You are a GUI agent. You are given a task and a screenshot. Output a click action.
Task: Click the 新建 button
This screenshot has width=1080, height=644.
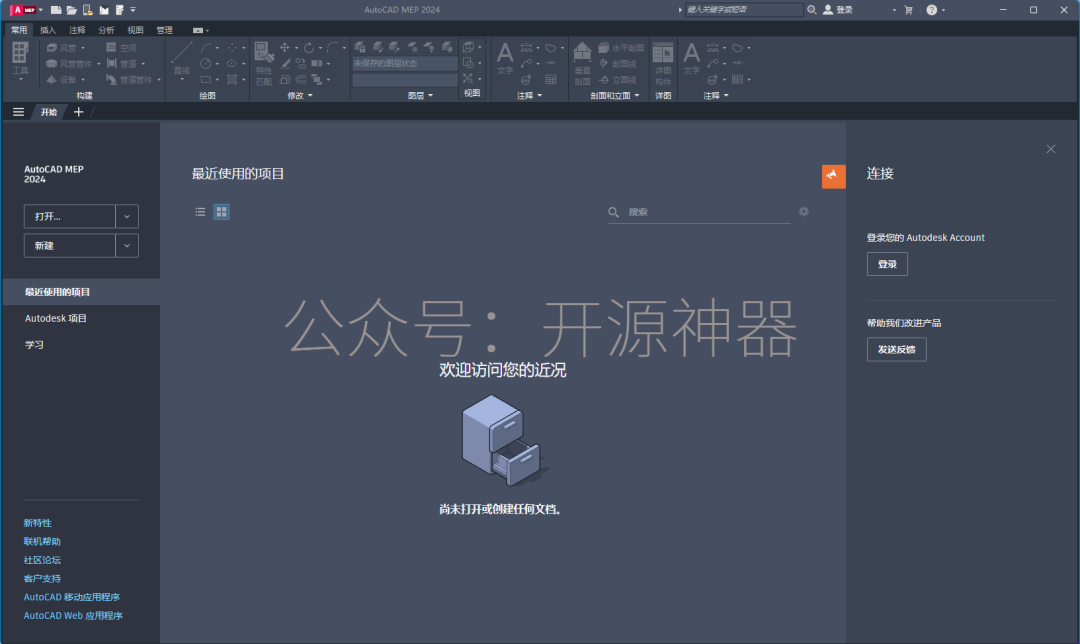tap(70, 245)
